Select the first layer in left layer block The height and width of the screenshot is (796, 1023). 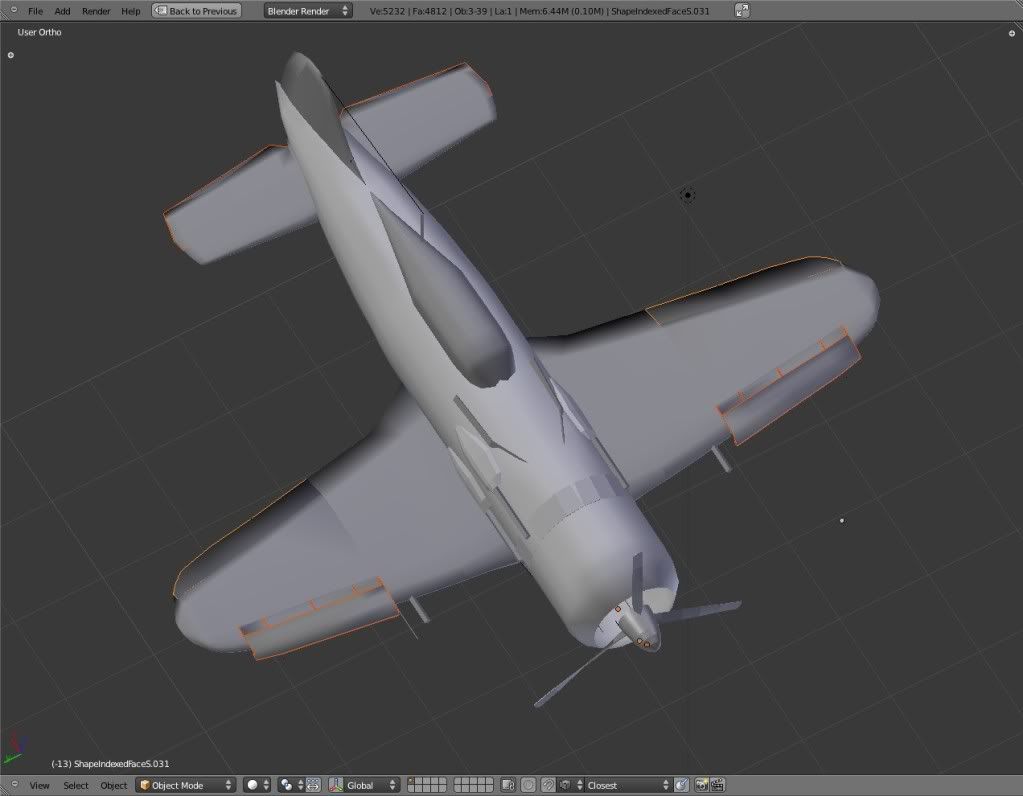(x=411, y=781)
